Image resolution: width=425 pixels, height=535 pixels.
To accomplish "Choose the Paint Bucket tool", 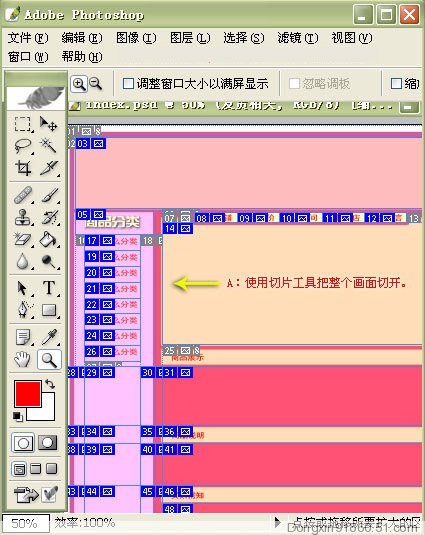I will coord(48,240).
